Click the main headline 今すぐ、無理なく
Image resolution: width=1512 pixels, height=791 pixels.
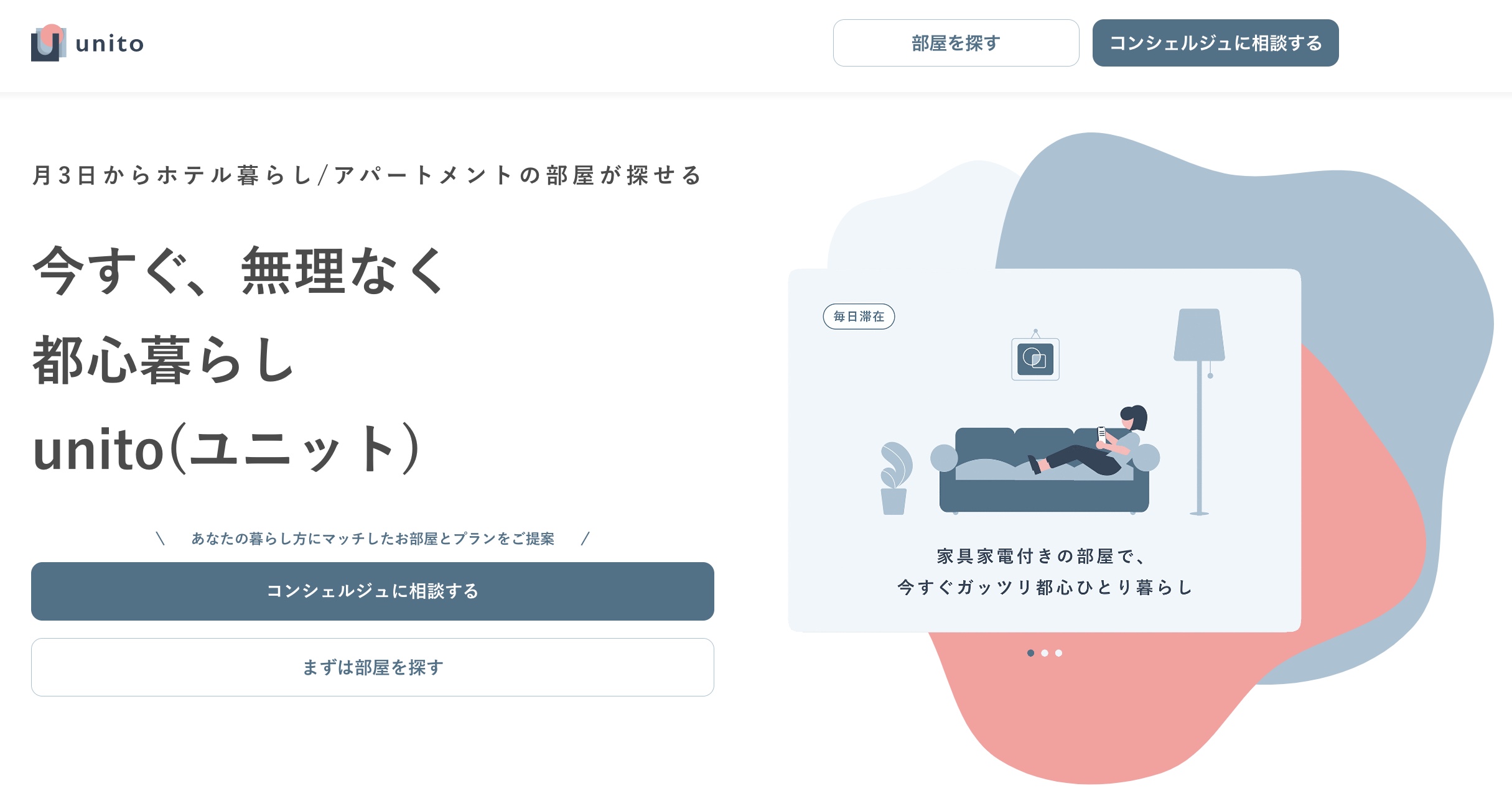click(x=239, y=271)
